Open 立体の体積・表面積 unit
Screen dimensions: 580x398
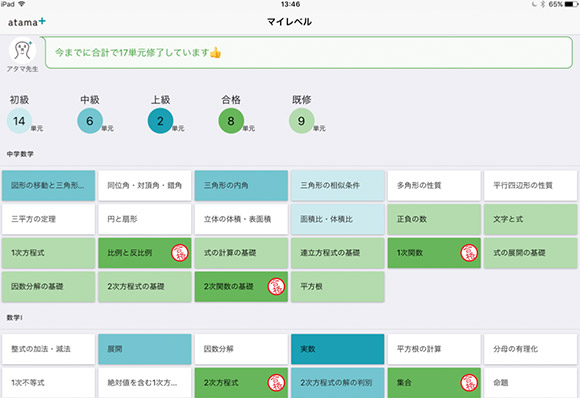point(241,219)
